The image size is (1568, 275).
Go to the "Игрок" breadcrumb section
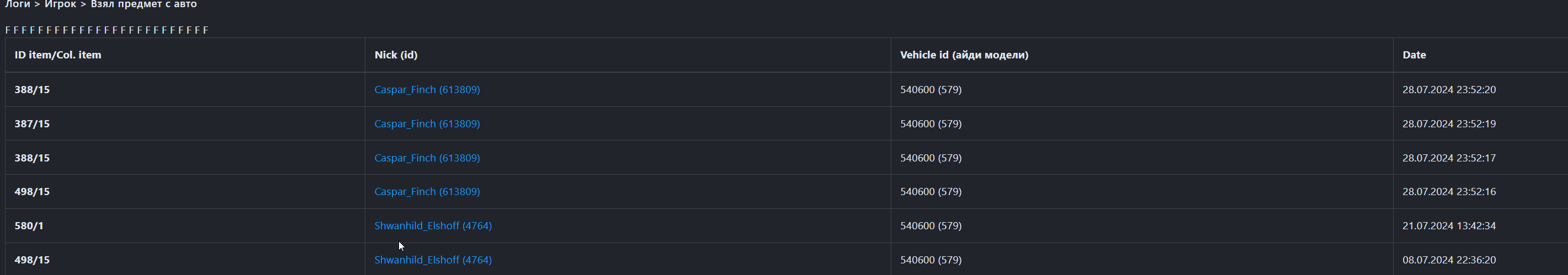pos(60,4)
